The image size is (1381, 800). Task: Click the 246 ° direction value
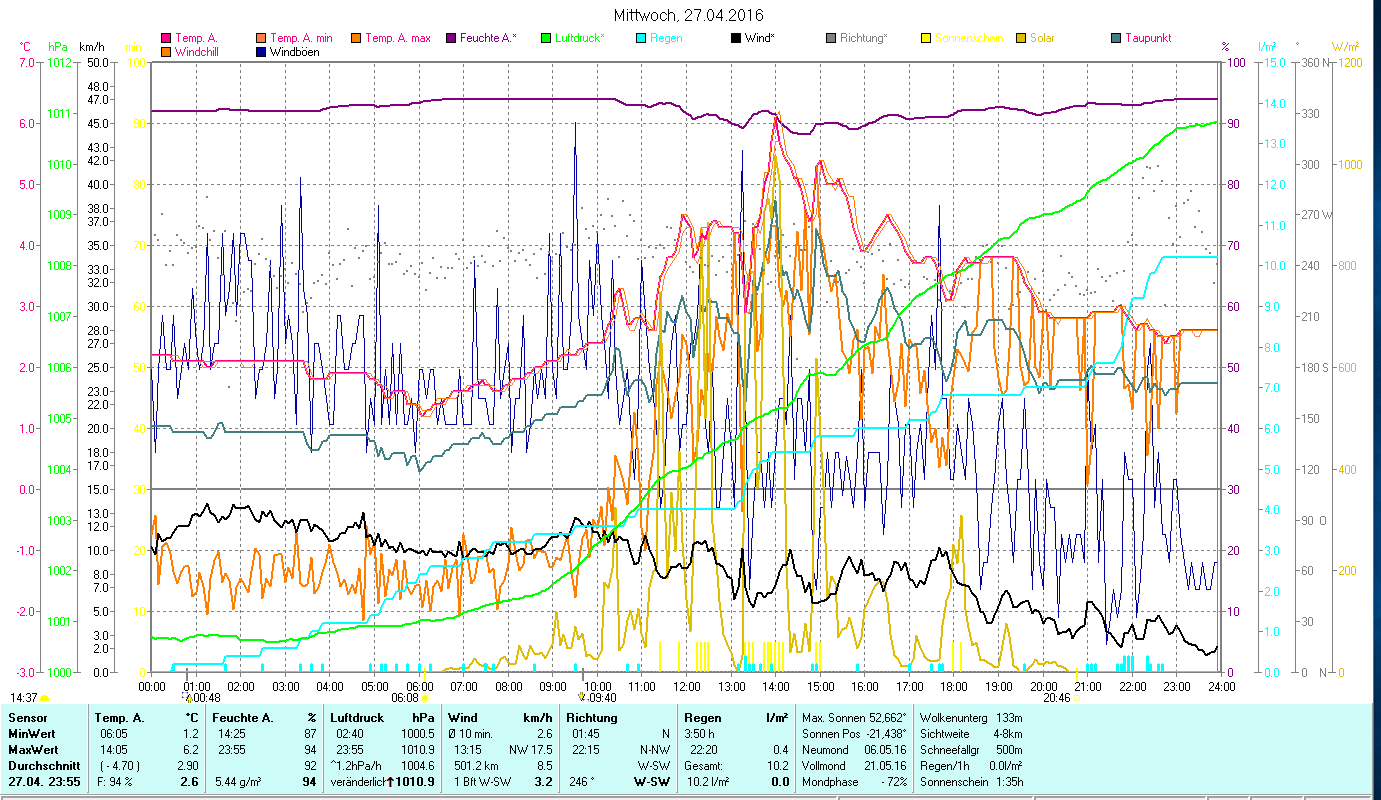tap(581, 782)
